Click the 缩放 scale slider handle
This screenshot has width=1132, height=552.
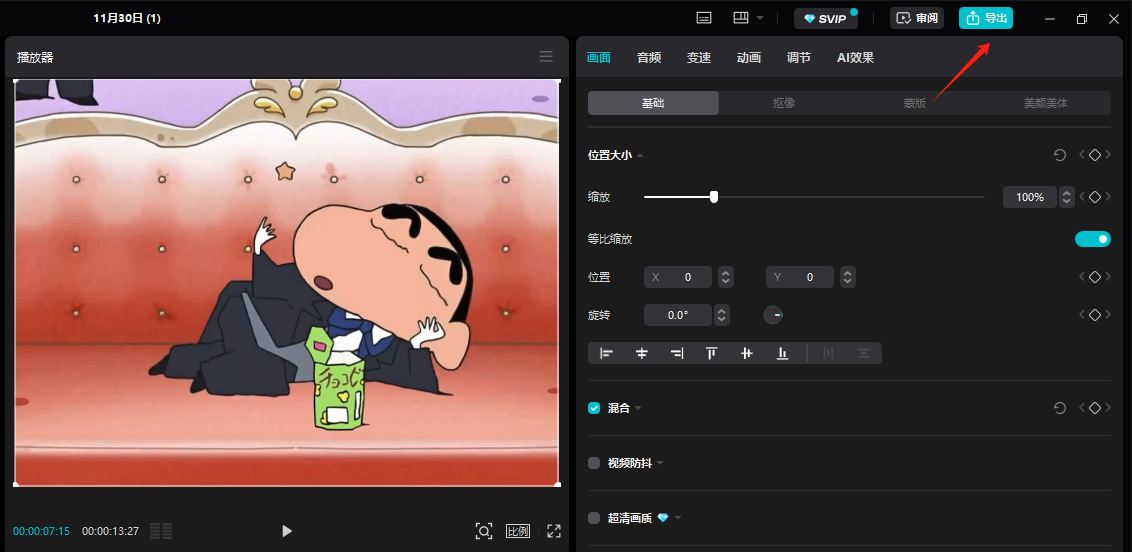click(713, 197)
